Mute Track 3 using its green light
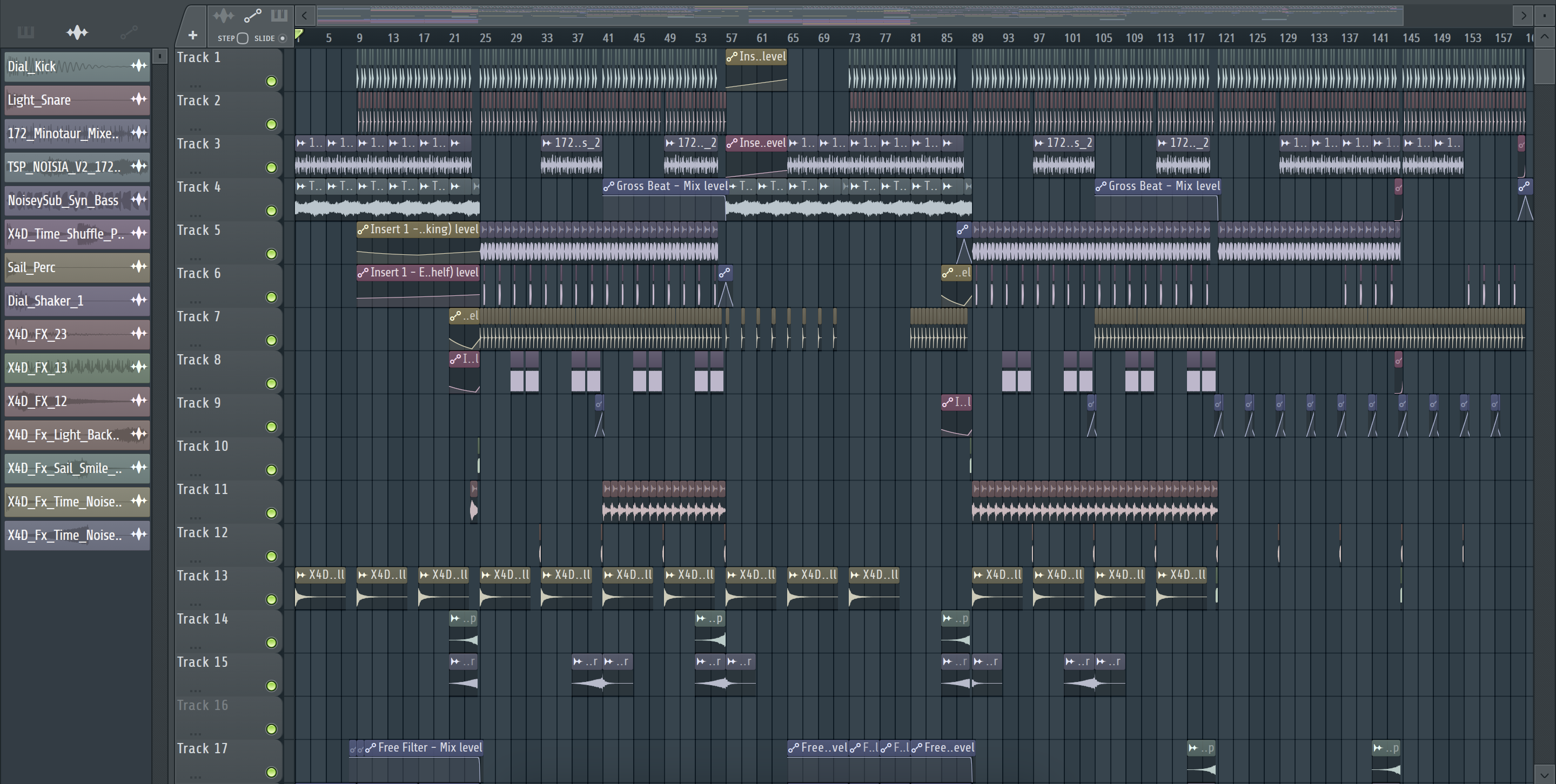The width and height of the screenshot is (1556, 784). point(271,168)
